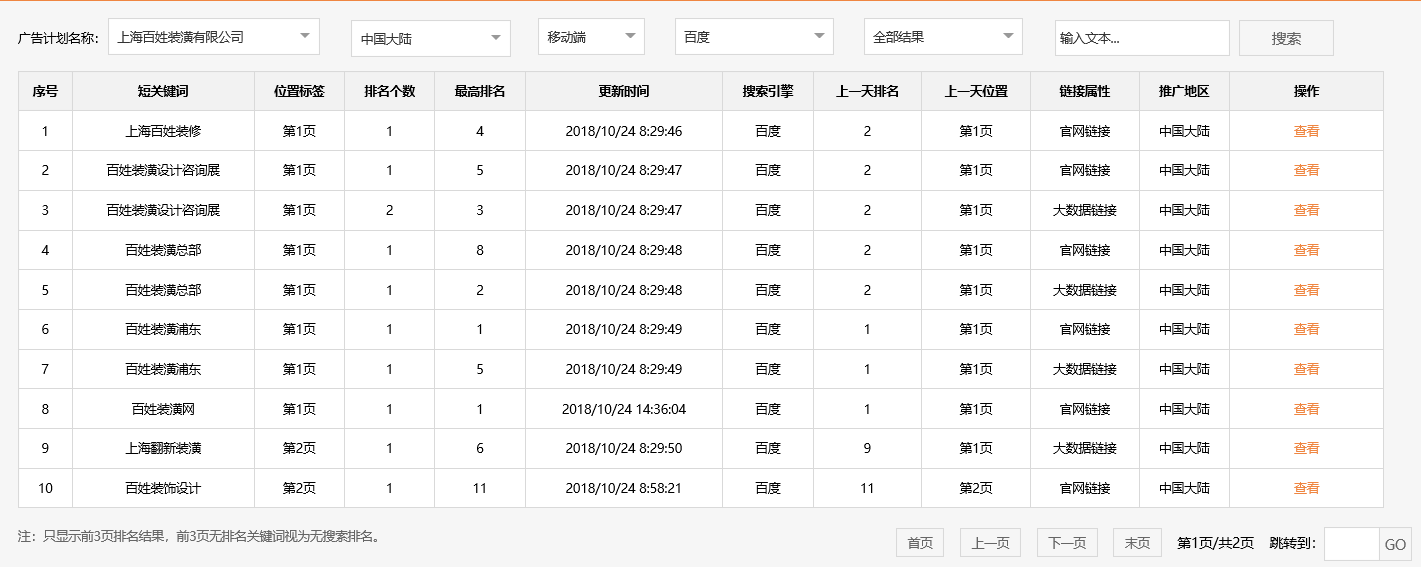
Task: Click the 上一天排名 column header
Action: click(x=867, y=91)
